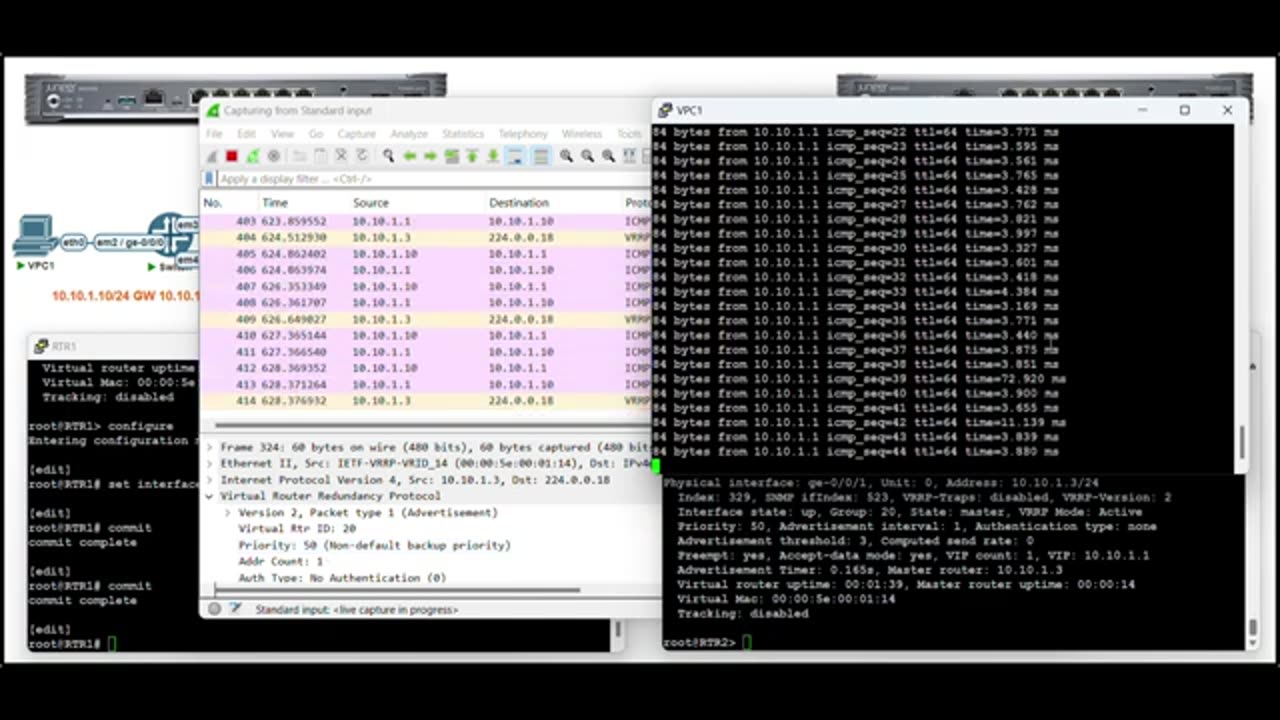Select packet 407 in packet list
Viewport: 1280px width, 720px height.
(x=427, y=287)
